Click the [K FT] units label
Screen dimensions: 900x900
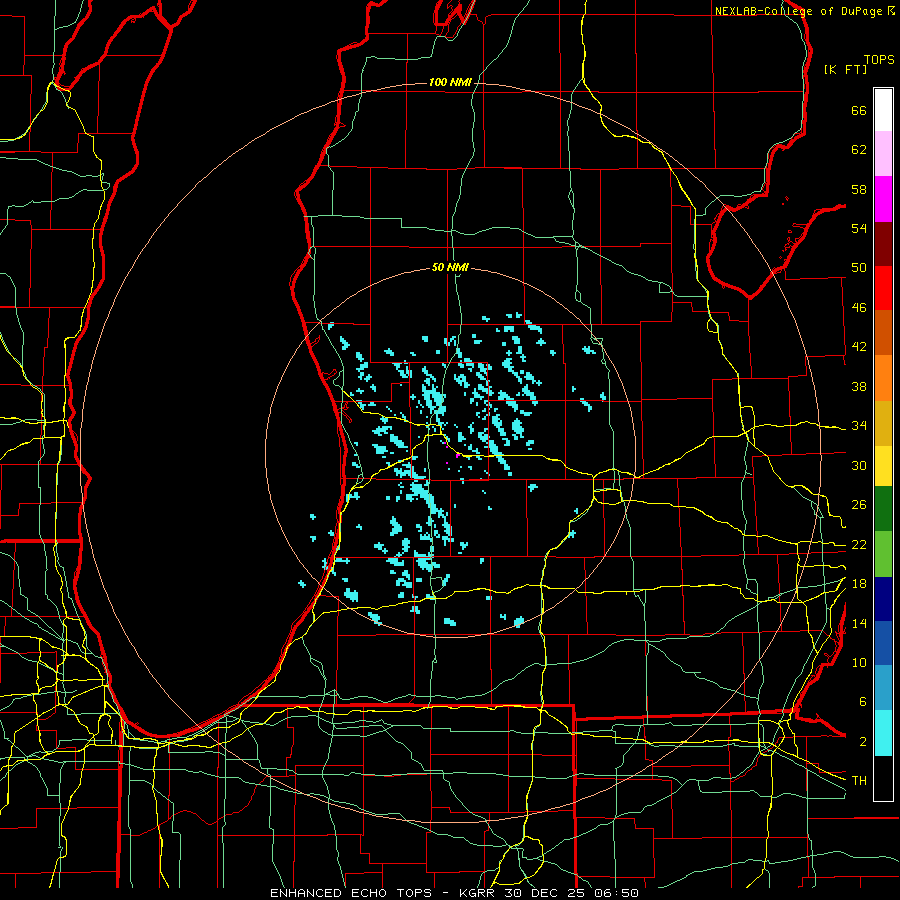coord(845,69)
